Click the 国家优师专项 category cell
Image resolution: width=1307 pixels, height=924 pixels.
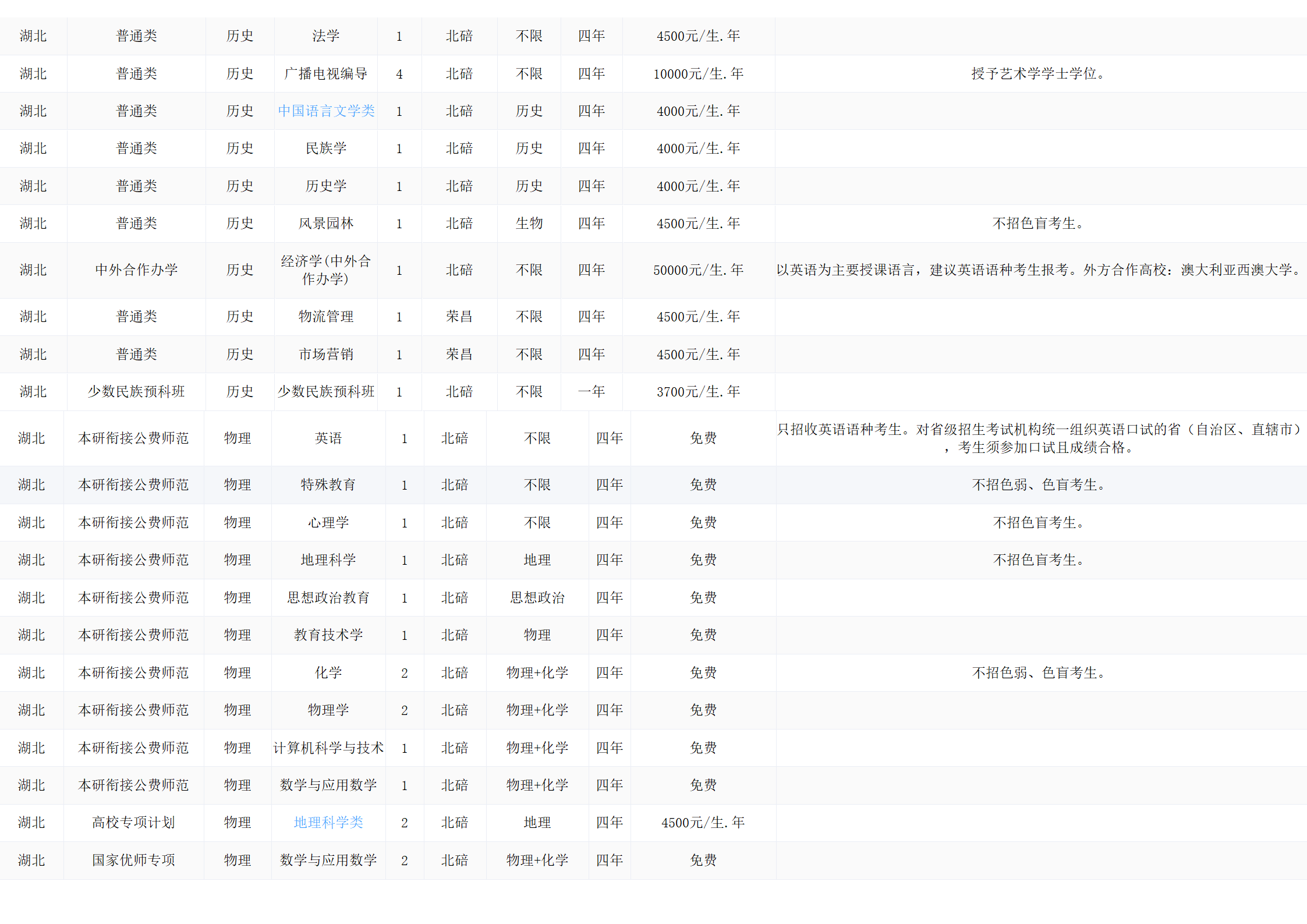coord(133,861)
